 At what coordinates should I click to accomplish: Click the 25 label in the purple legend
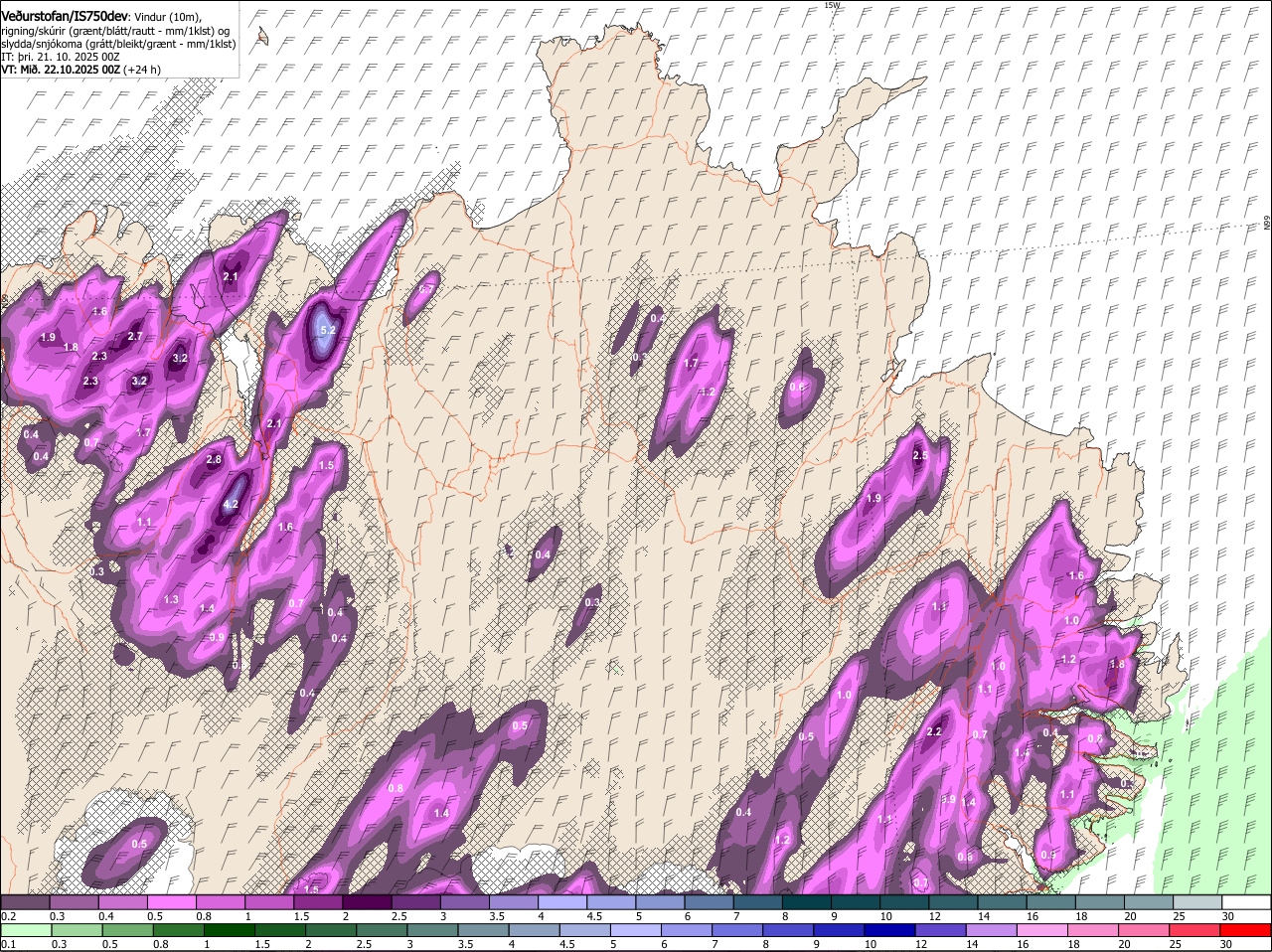tap(1179, 916)
